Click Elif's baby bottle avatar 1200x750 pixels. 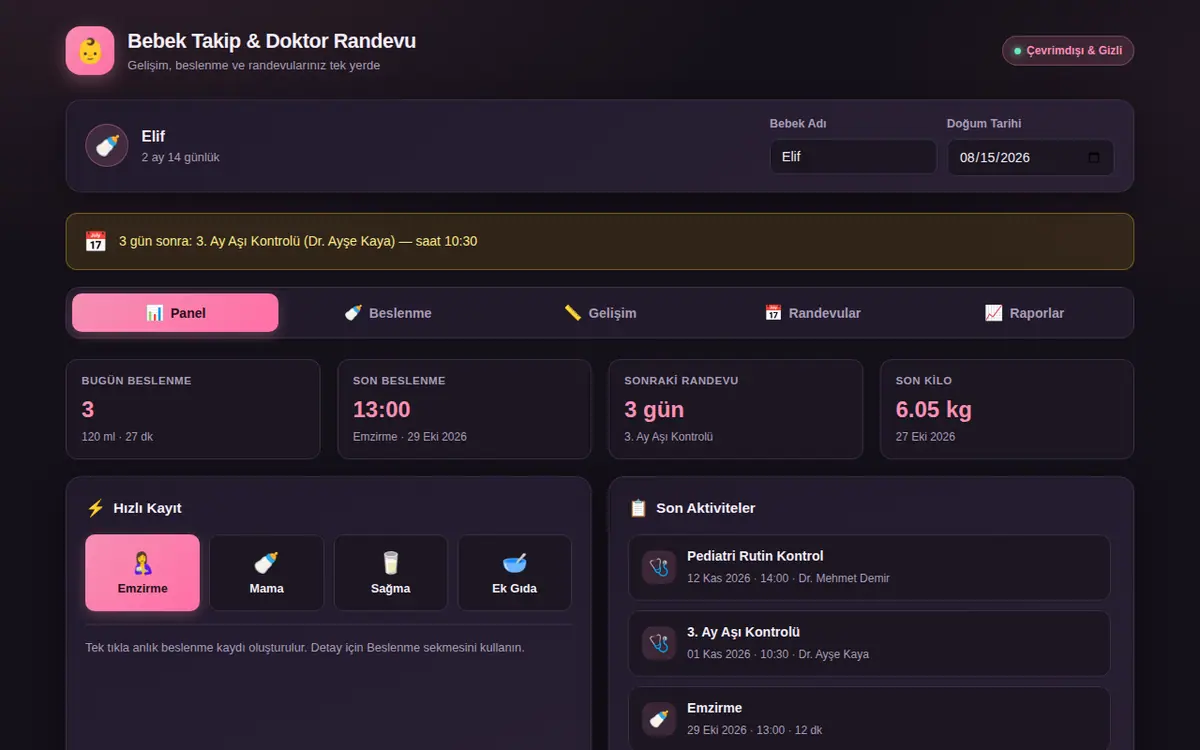point(107,146)
